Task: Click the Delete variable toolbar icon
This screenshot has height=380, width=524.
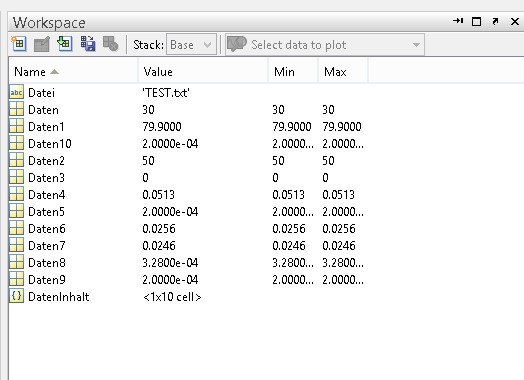Action: (x=110, y=44)
